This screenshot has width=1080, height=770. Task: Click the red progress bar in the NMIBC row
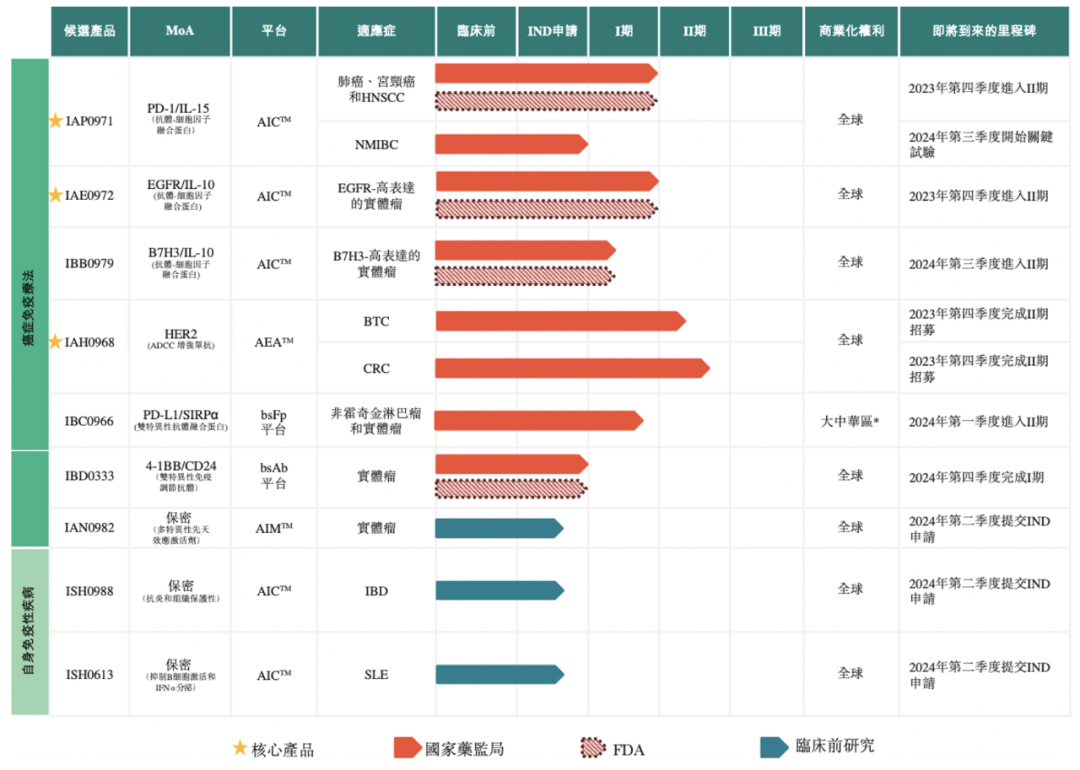(x=511, y=144)
